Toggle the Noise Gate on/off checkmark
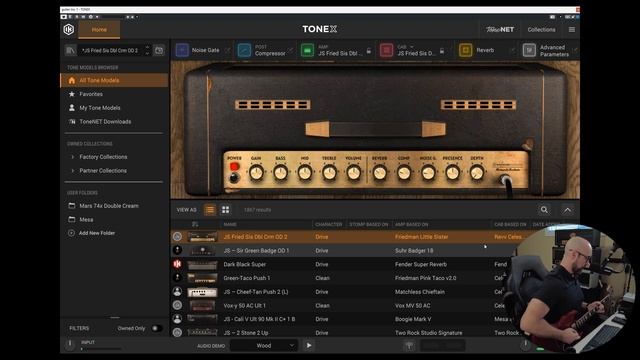The height and width of the screenshot is (360, 640). (228, 50)
